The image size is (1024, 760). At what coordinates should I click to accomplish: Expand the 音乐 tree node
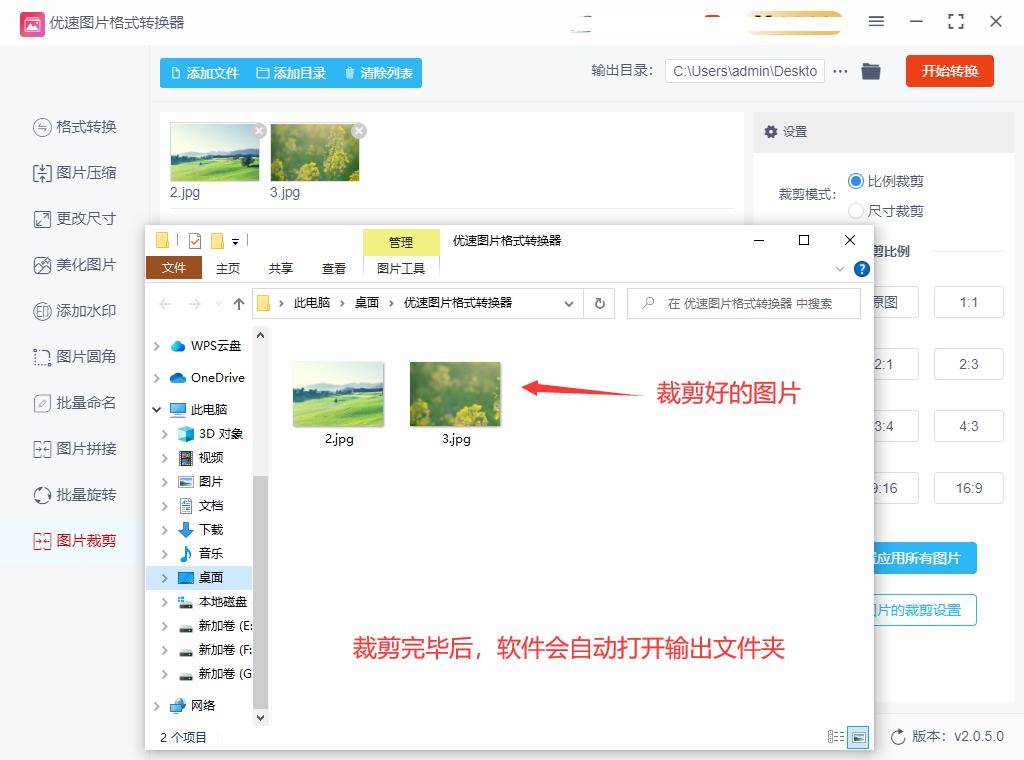coord(167,553)
